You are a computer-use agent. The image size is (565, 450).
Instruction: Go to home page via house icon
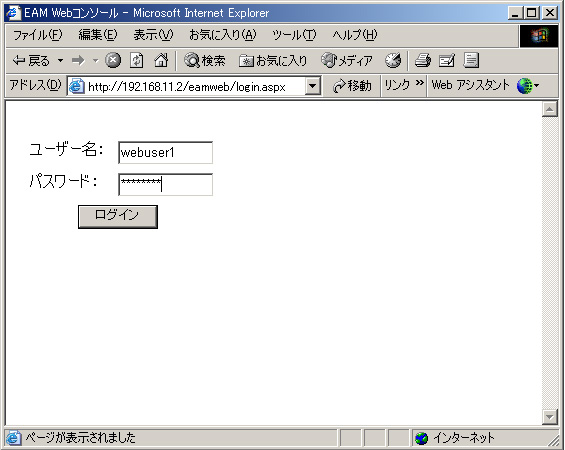161,60
